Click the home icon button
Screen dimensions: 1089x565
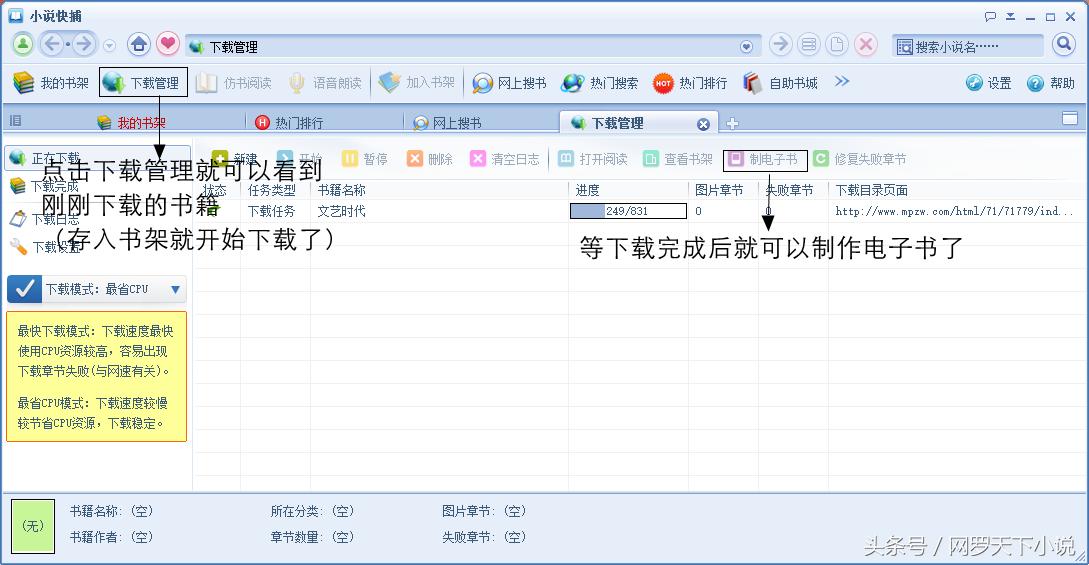click(139, 45)
